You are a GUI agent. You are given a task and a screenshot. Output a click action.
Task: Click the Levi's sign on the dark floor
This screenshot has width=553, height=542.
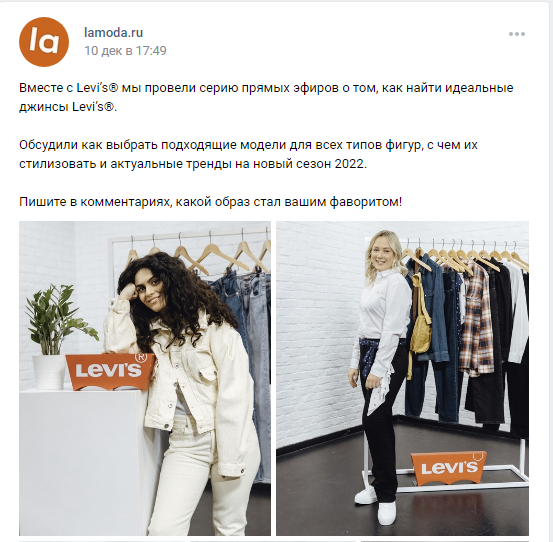point(449,468)
